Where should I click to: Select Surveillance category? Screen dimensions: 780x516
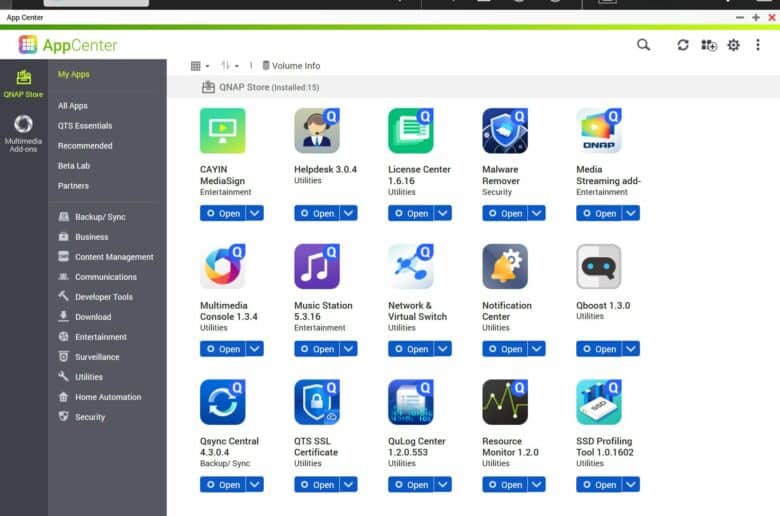click(x=89, y=357)
